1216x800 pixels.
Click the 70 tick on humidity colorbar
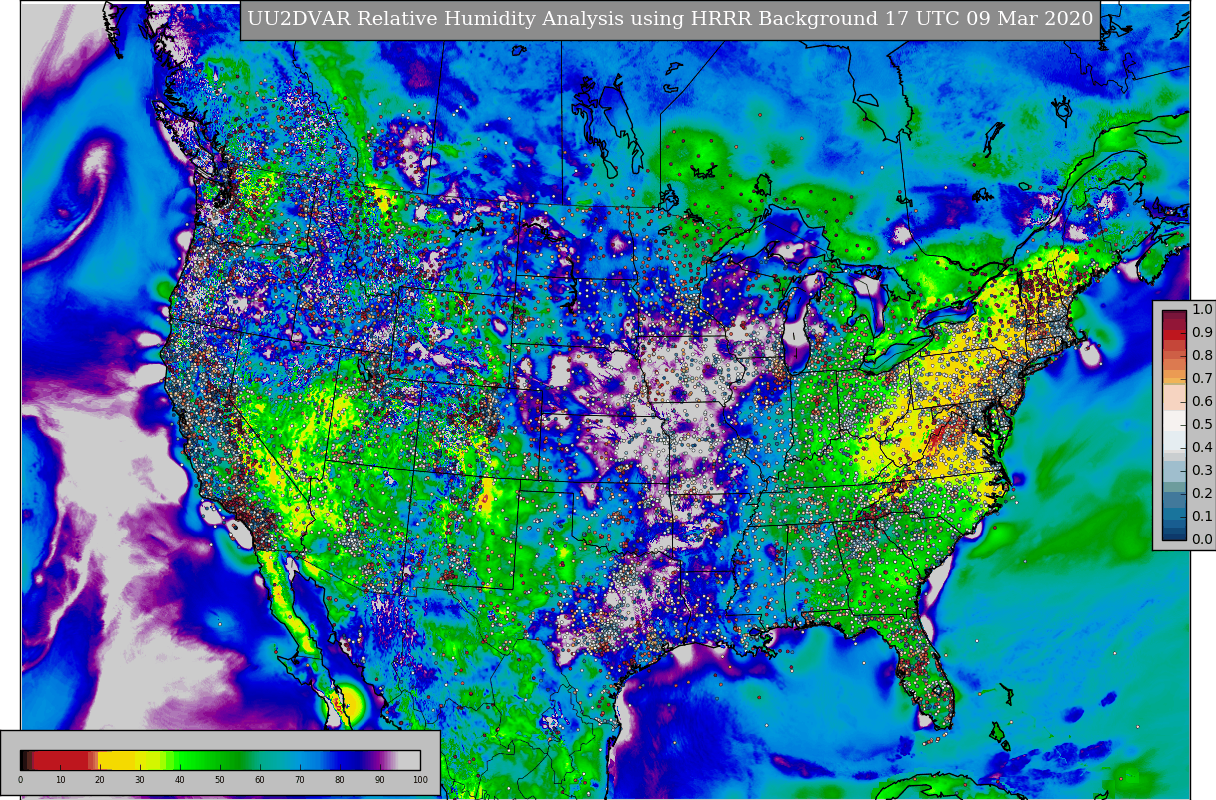(300, 780)
